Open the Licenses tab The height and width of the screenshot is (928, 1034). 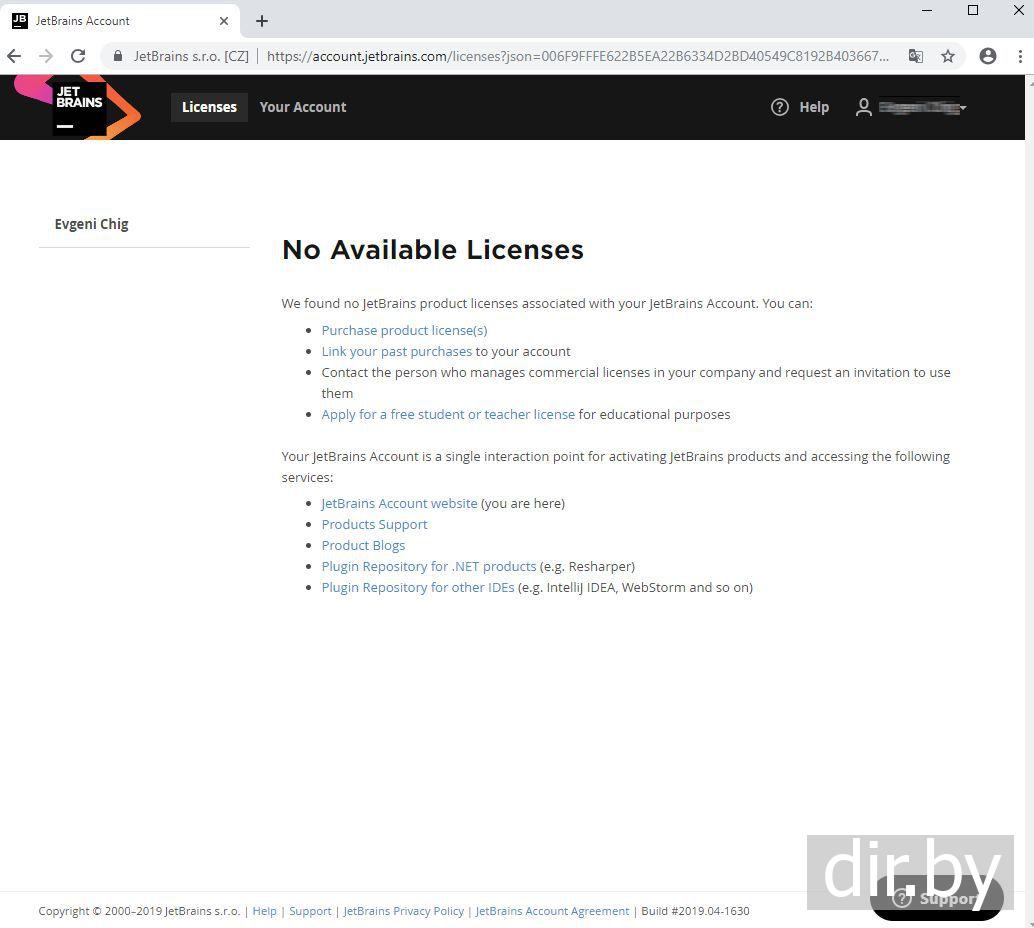209,107
